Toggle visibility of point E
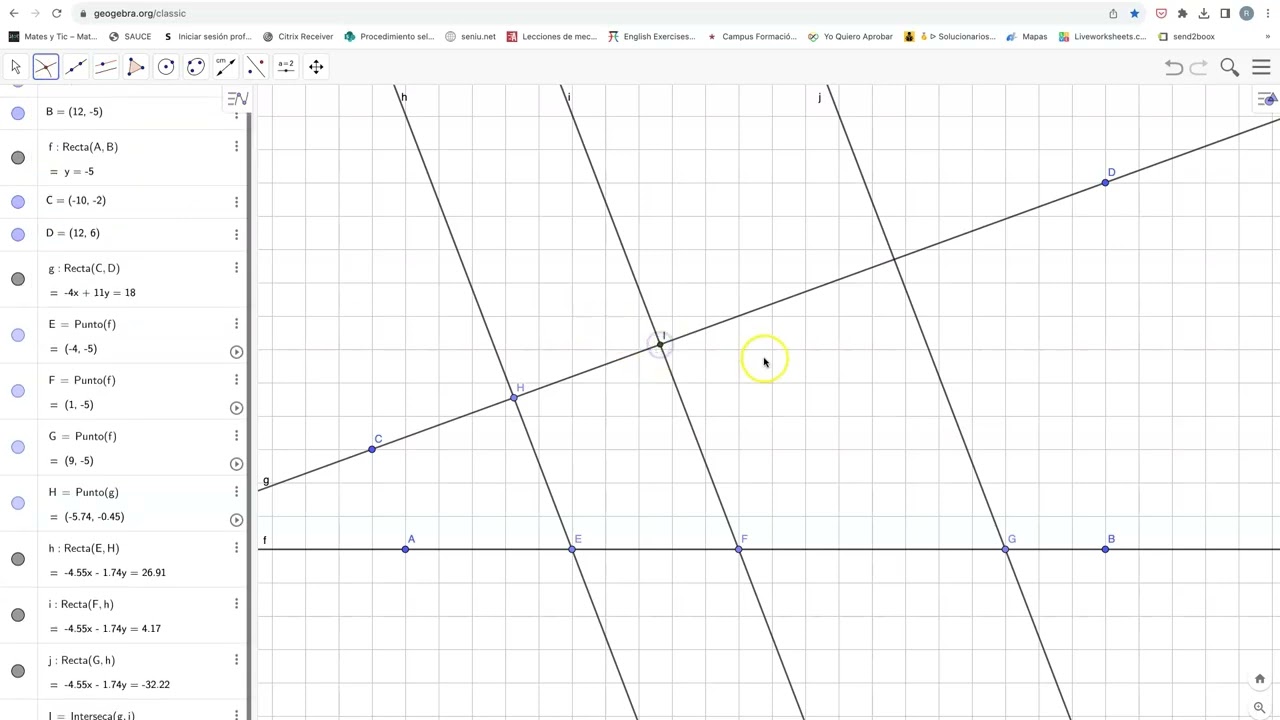 [18, 335]
